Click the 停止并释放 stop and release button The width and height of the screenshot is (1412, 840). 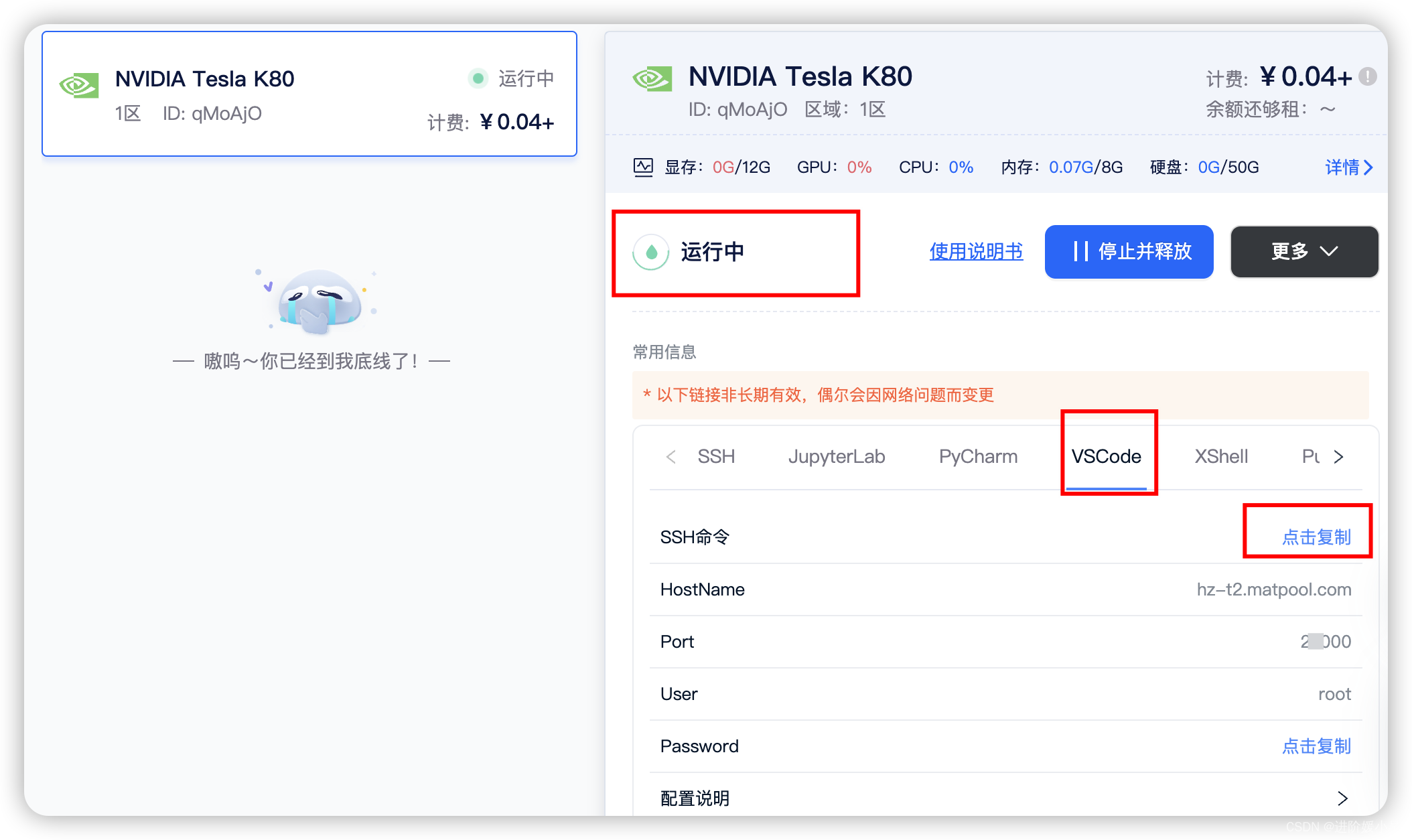1129,251
